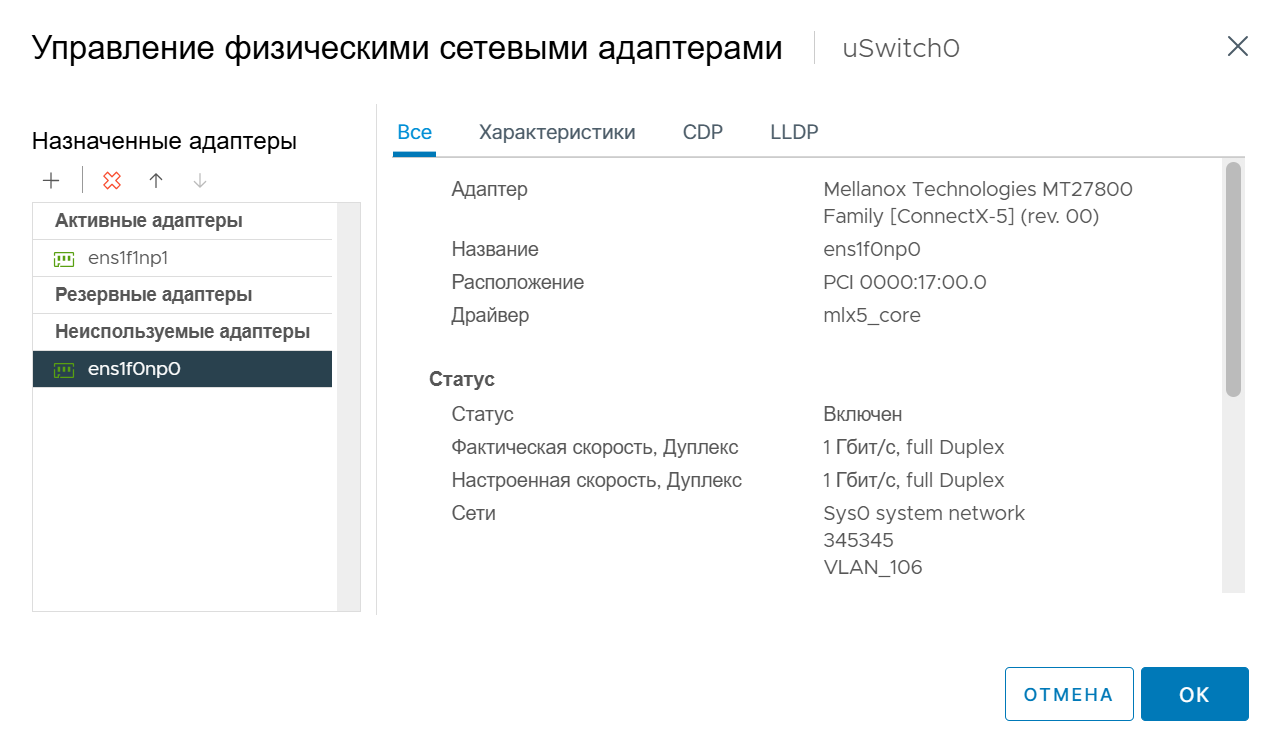Click the details panel vertical scrollbar thumb
The width and height of the screenshot is (1277, 741).
[1233, 279]
